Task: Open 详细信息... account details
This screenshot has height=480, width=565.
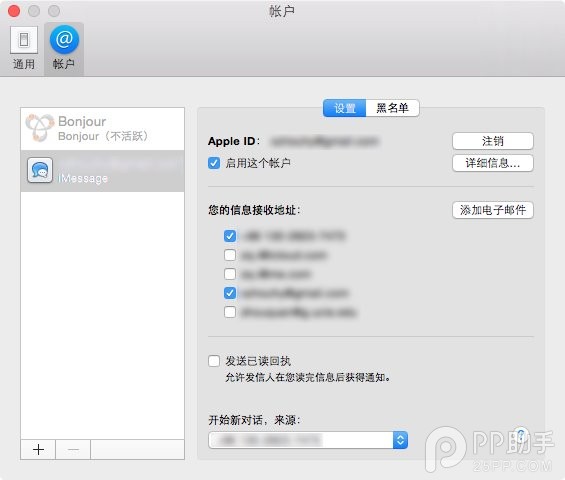Action: [x=493, y=163]
